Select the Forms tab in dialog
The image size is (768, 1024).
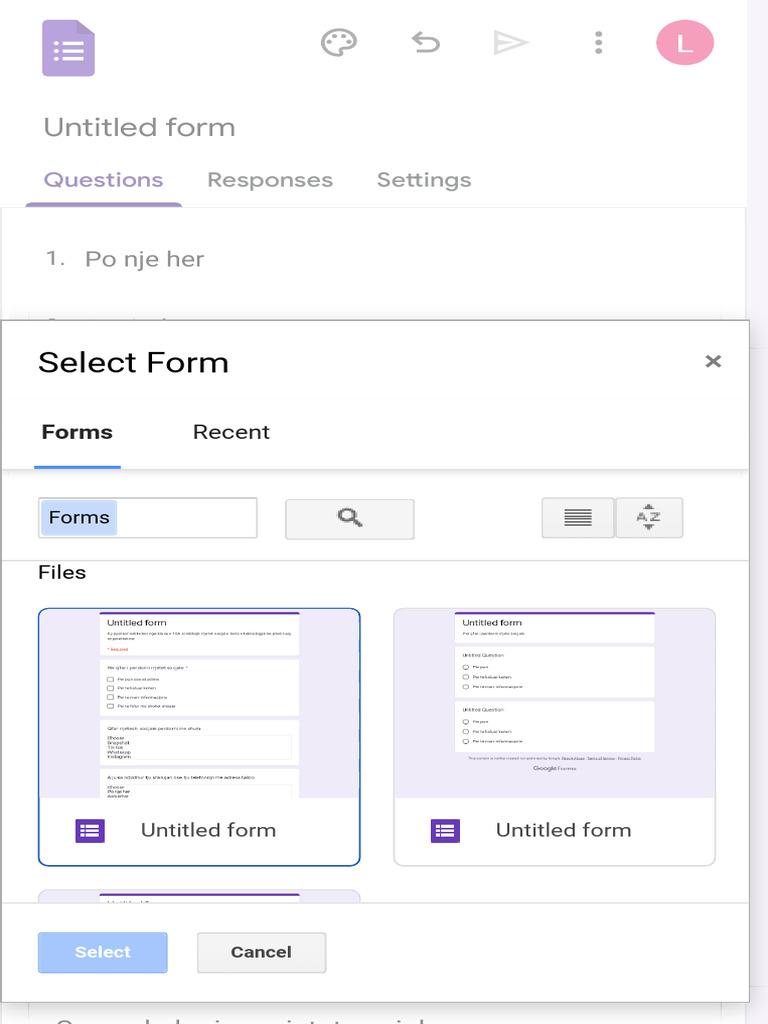(77, 432)
